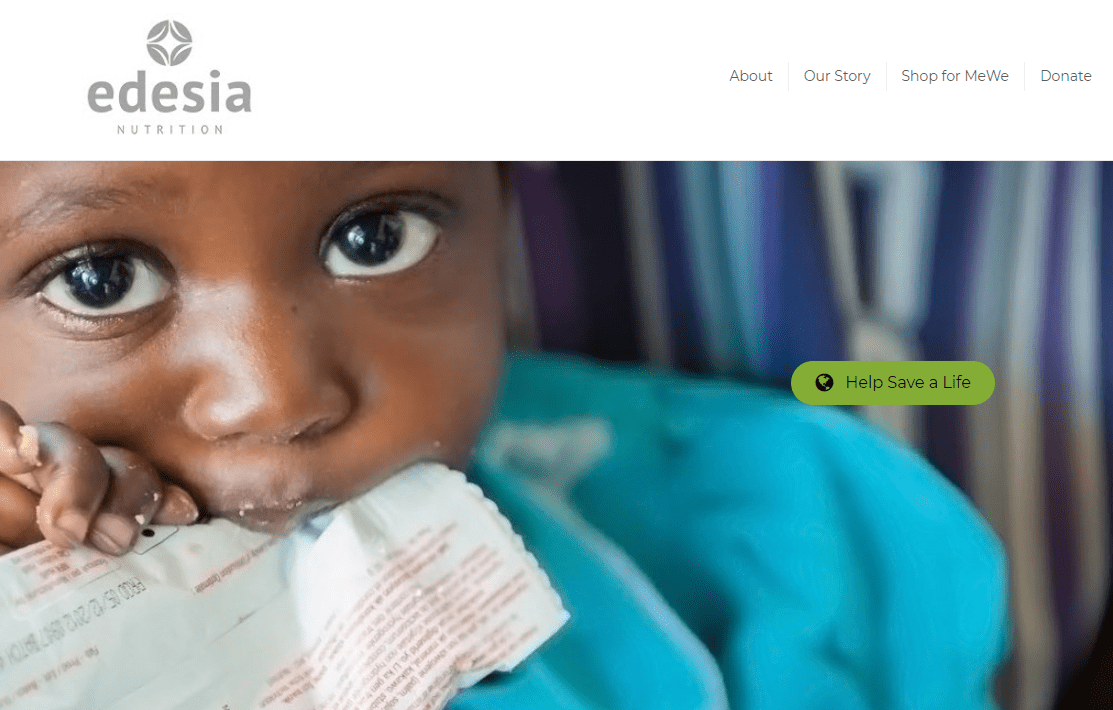Open the Donate navigation link

(x=1065, y=76)
